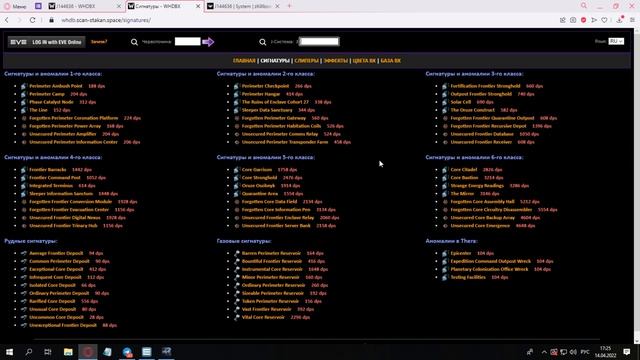
Task: Click the taskbar clock showing 17:25
Action: click(606, 352)
